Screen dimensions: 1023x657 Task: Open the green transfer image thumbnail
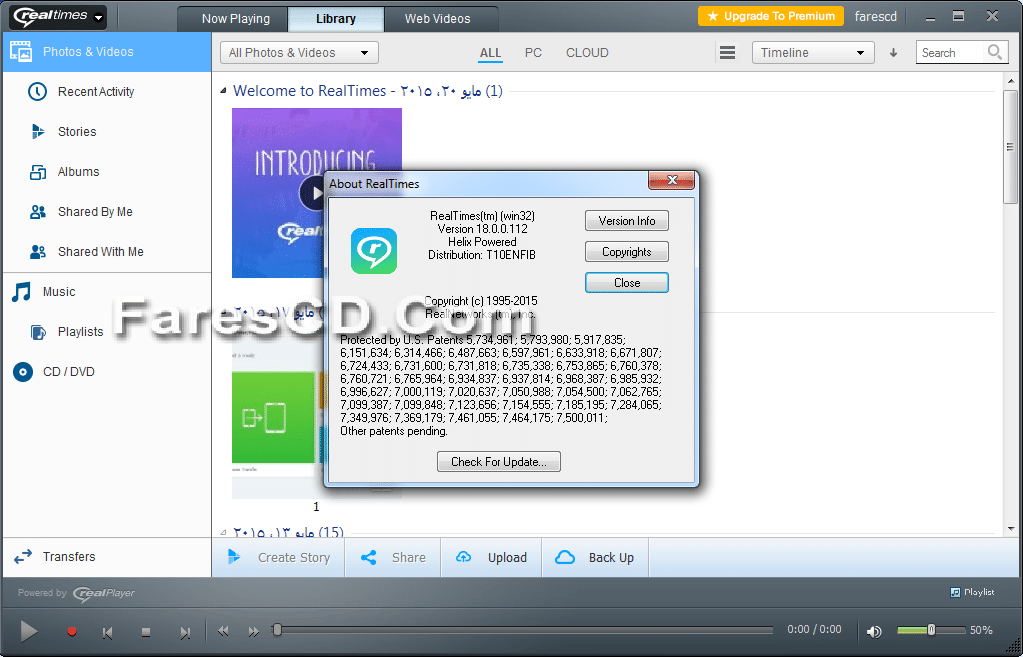point(273,418)
